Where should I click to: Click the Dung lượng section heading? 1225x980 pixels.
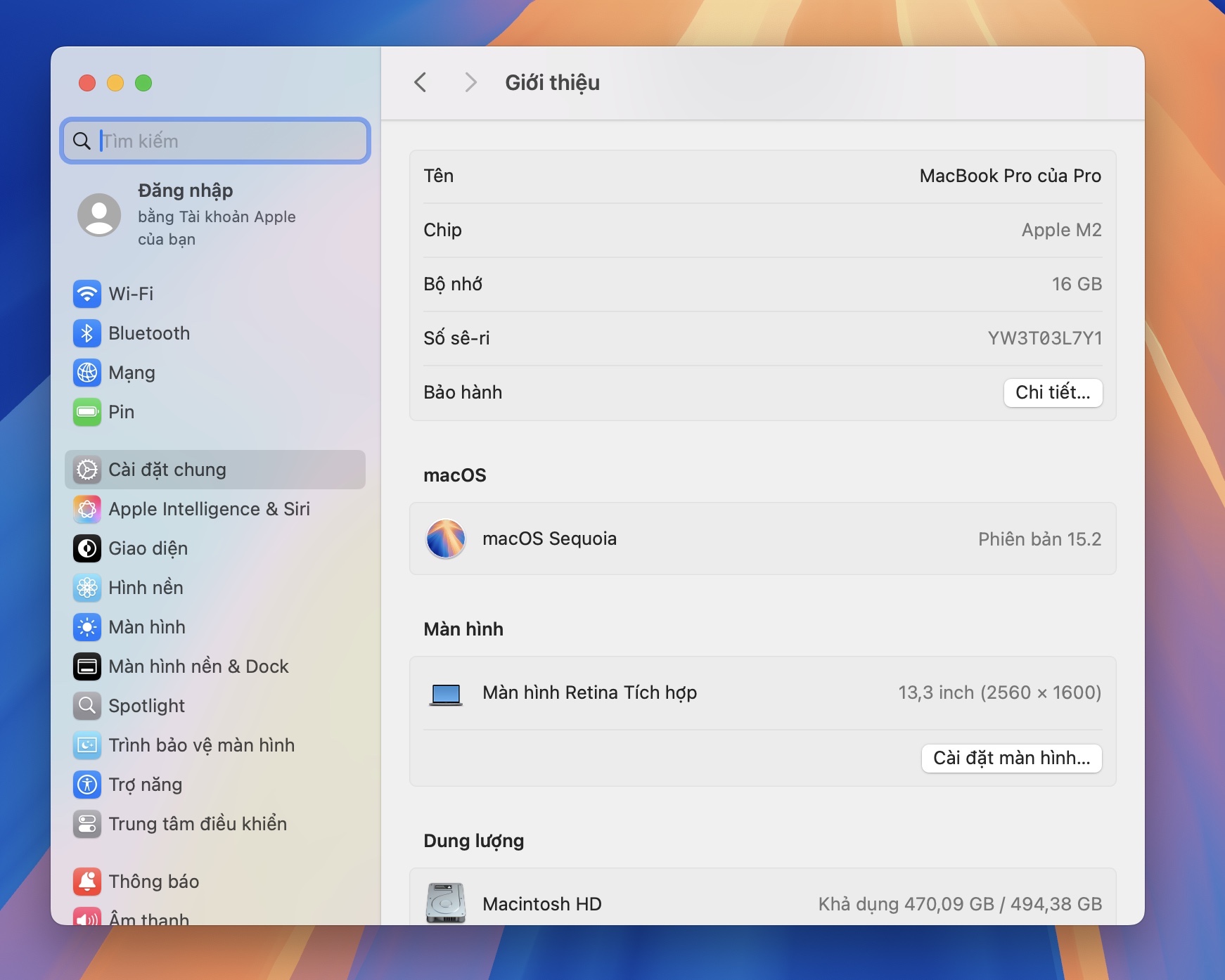point(473,841)
